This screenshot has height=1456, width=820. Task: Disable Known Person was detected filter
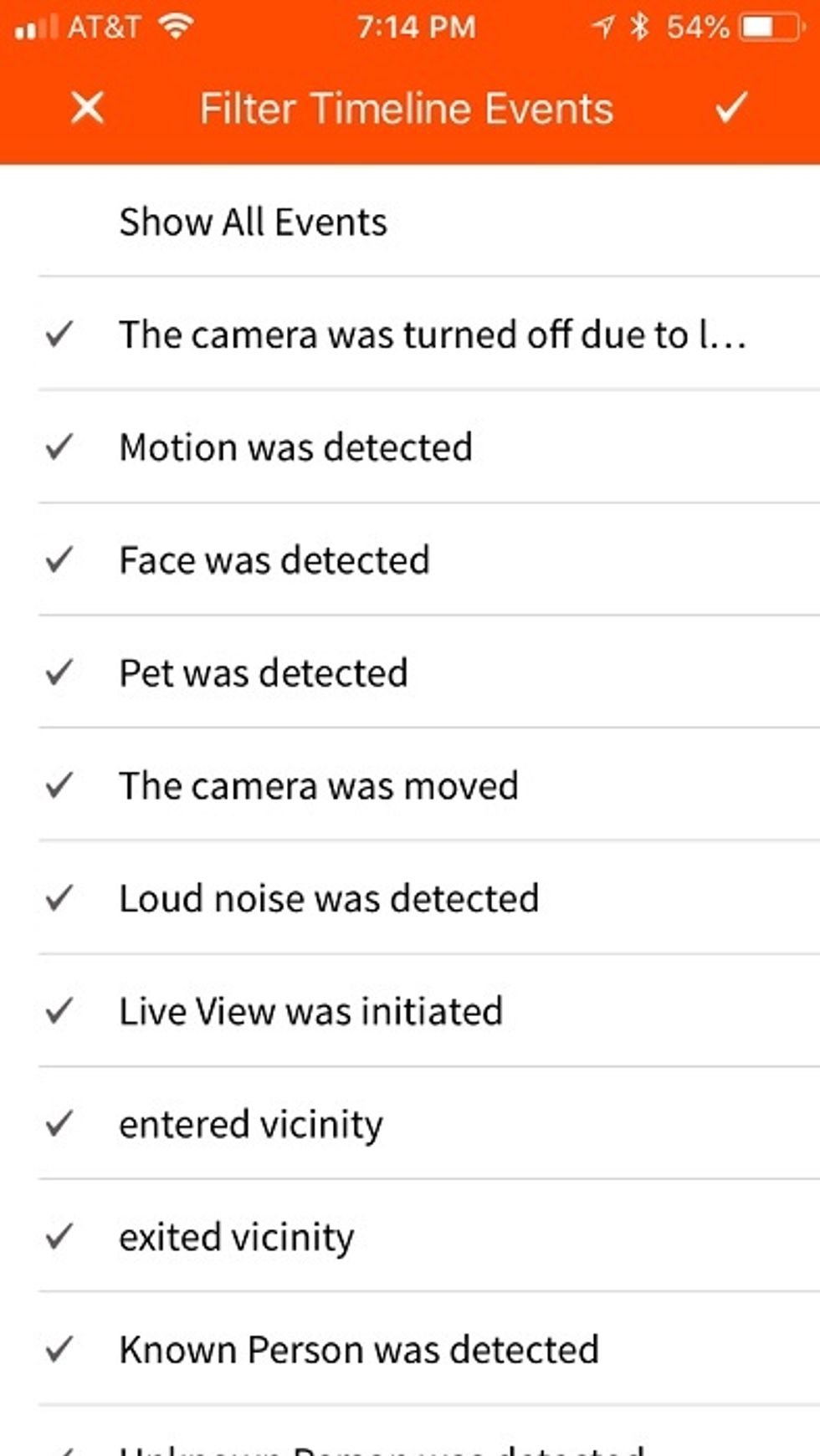59,1350
